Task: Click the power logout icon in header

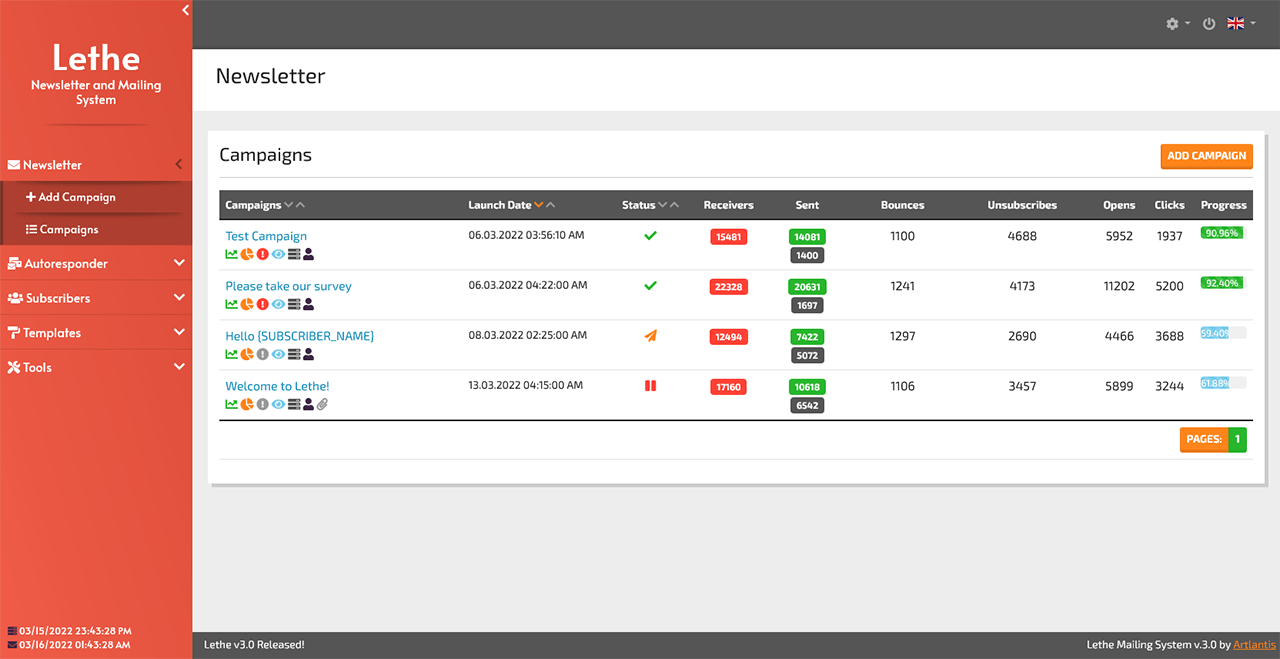Action: (x=1209, y=24)
